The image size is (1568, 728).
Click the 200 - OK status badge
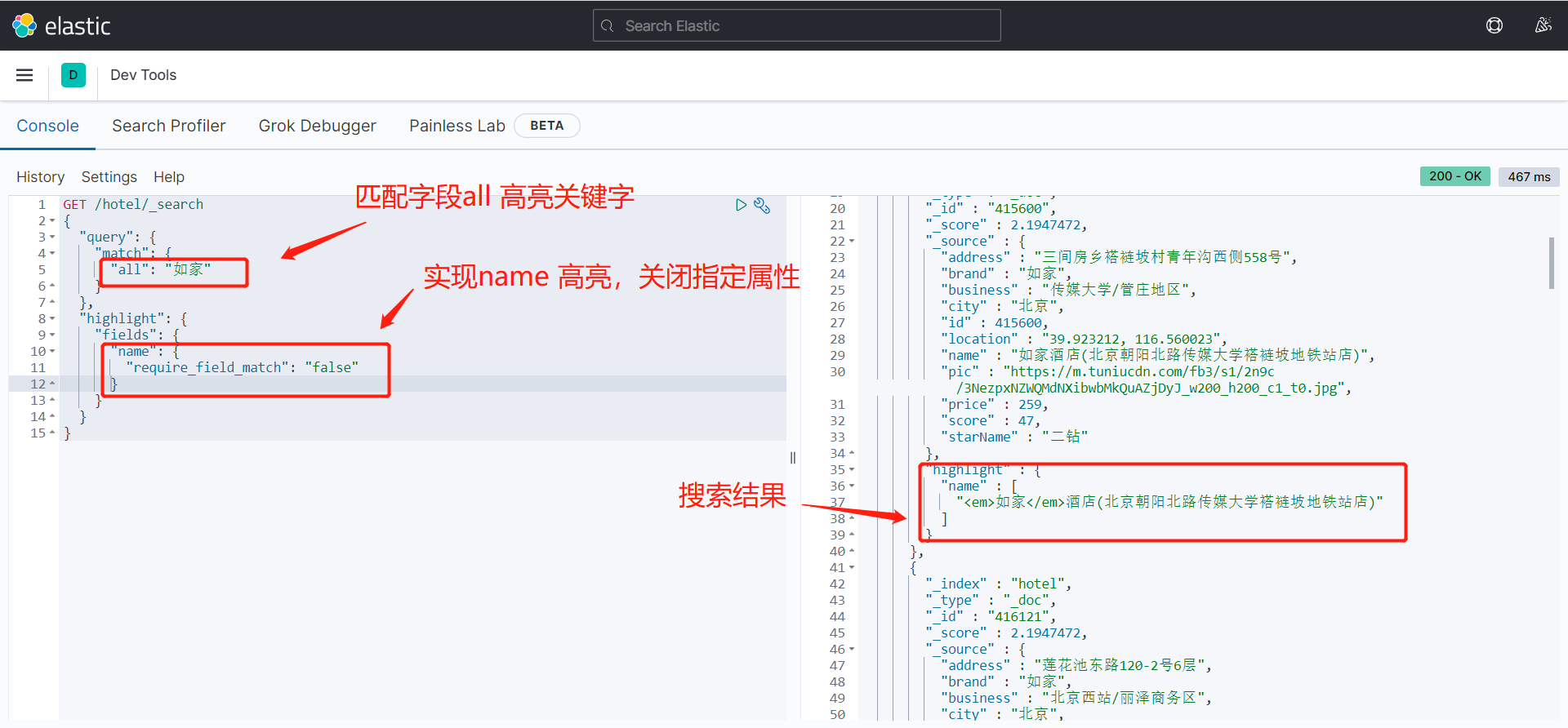point(1455,176)
